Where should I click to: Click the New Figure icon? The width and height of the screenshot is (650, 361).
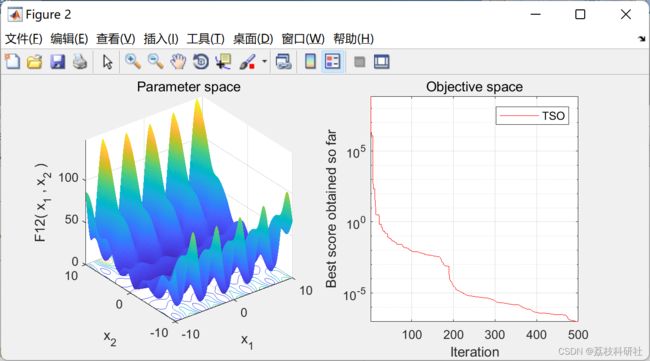12,61
